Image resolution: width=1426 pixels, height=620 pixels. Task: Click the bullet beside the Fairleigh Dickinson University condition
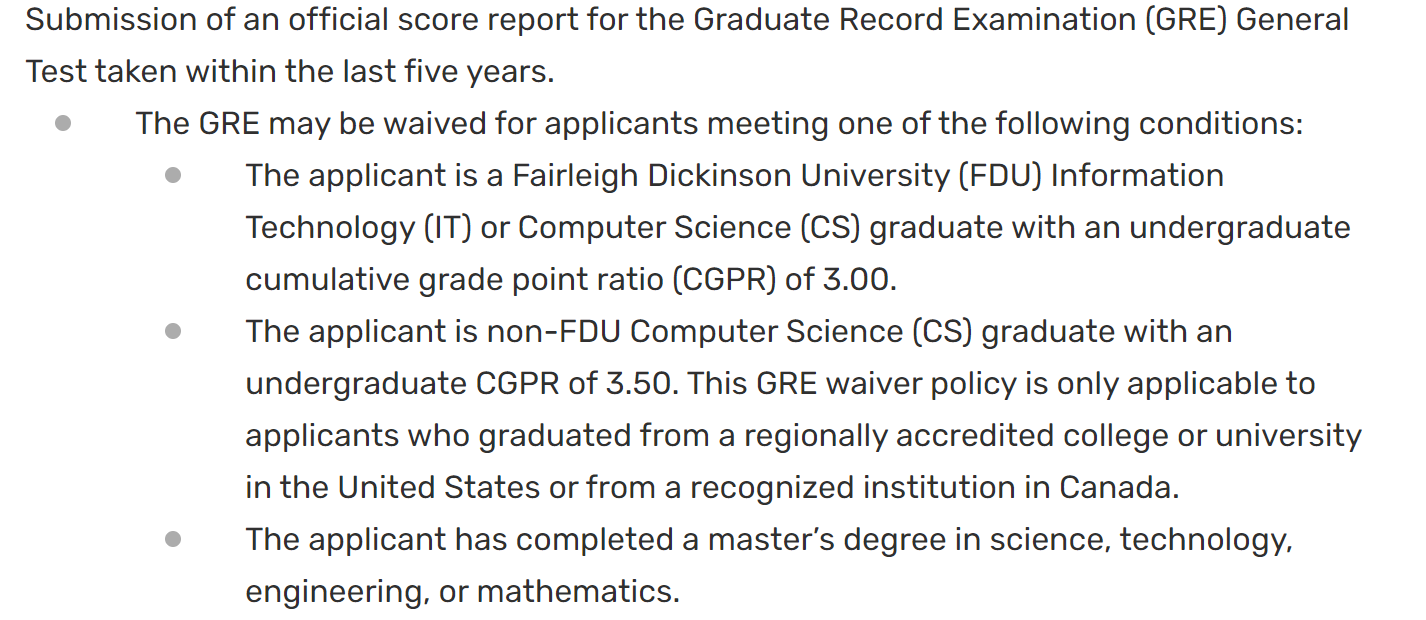pos(173,176)
